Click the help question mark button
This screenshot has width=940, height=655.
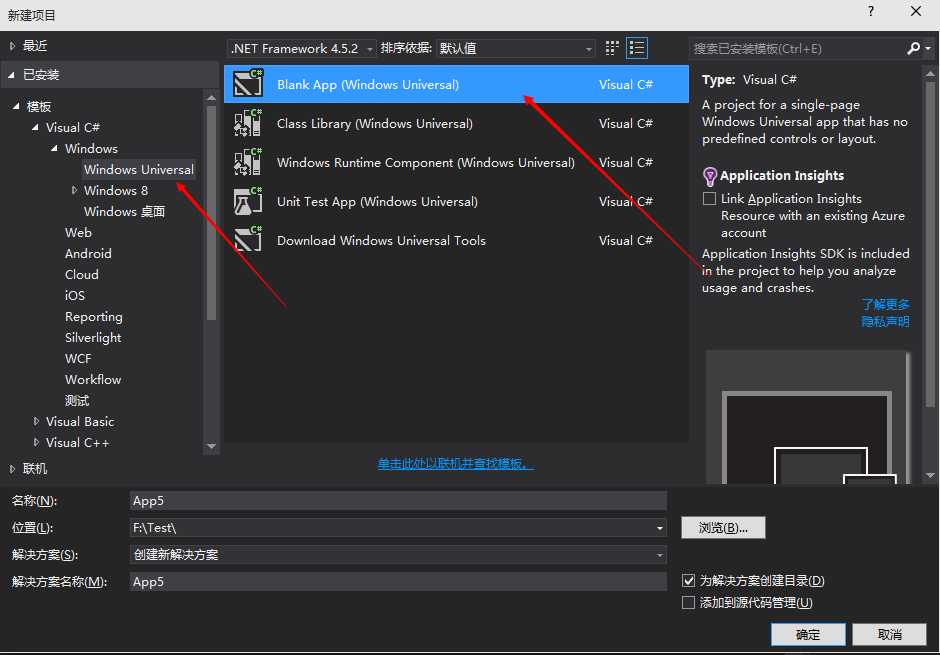tap(870, 11)
